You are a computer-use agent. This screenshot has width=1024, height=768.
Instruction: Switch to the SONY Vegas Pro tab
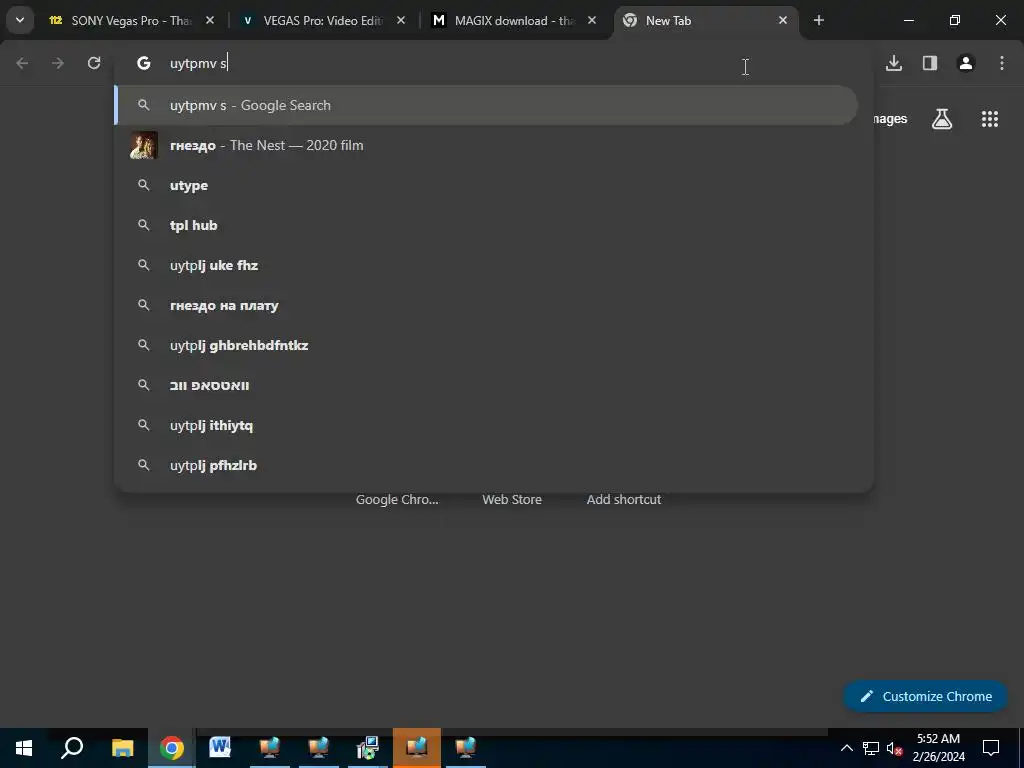pyautogui.click(x=132, y=21)
